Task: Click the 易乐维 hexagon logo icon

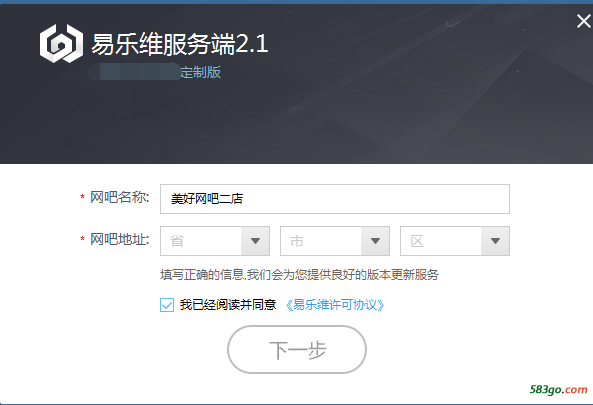Action: click(x=61, y=43)
